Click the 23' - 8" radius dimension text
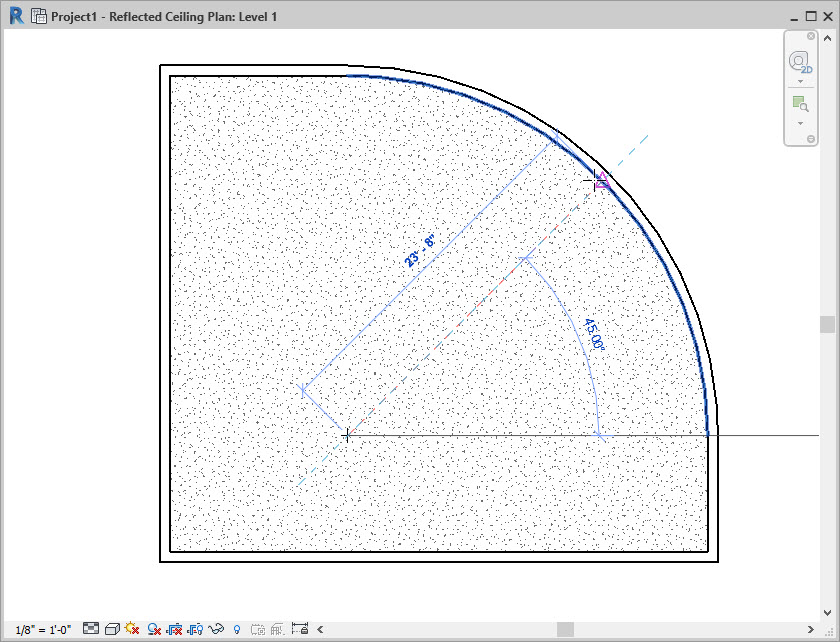840x642 pixels. click(419, 251)
